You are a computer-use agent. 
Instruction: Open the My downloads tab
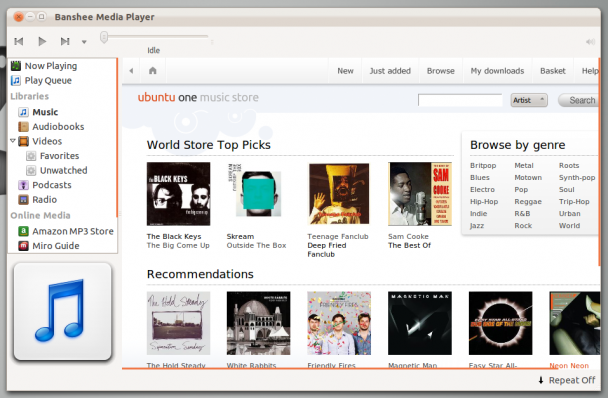coord(497,71)
